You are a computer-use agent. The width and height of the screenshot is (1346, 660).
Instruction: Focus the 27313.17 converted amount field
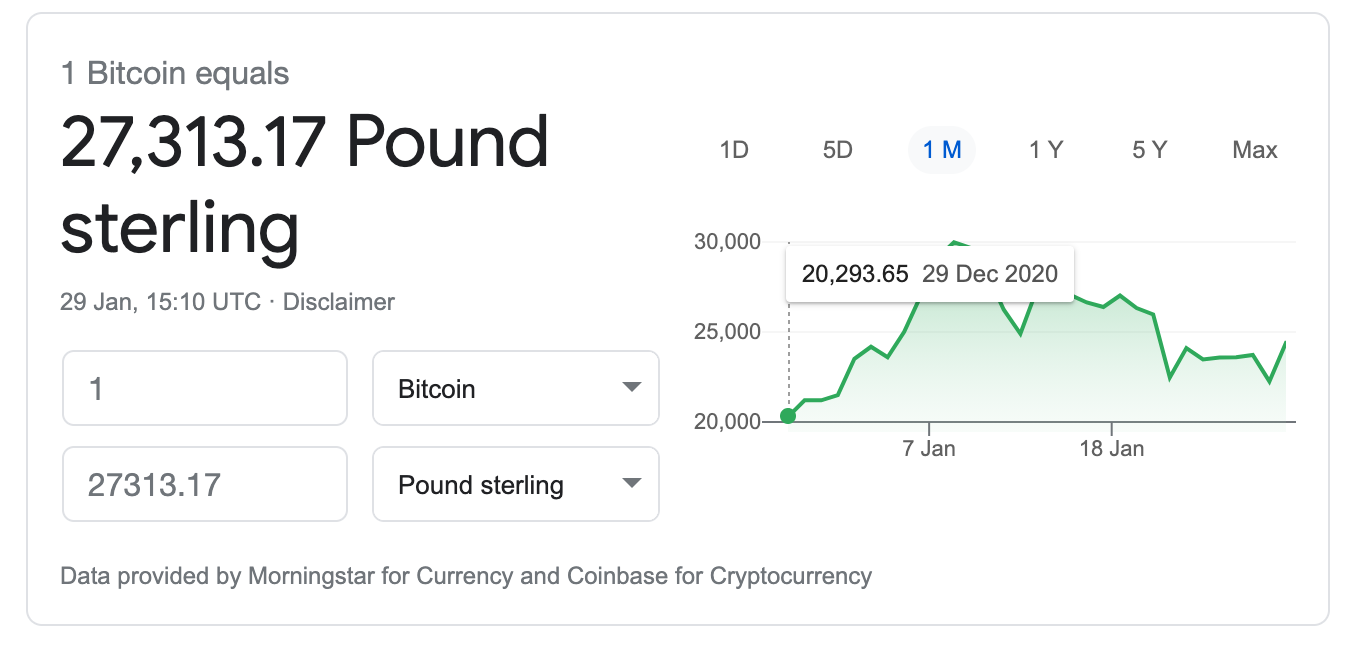click(205, 485)
